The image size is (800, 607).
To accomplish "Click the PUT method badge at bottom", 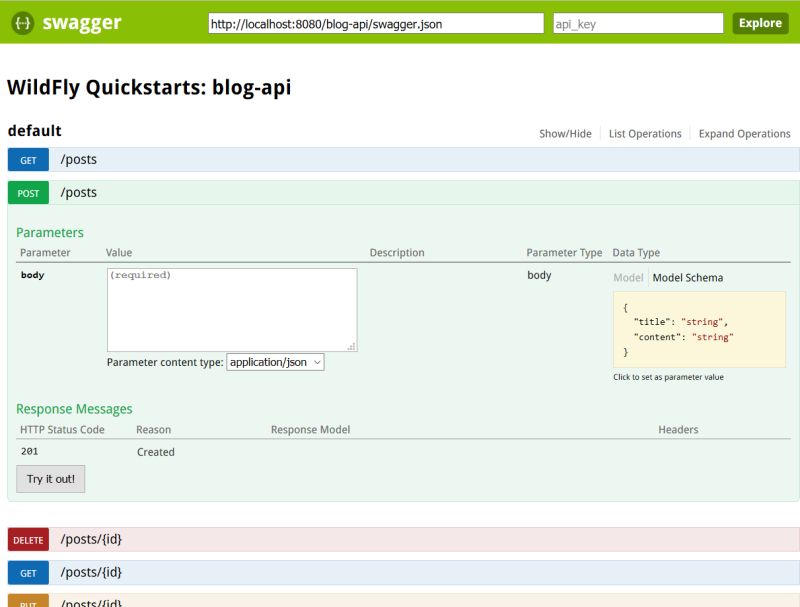I will (27, 603).
